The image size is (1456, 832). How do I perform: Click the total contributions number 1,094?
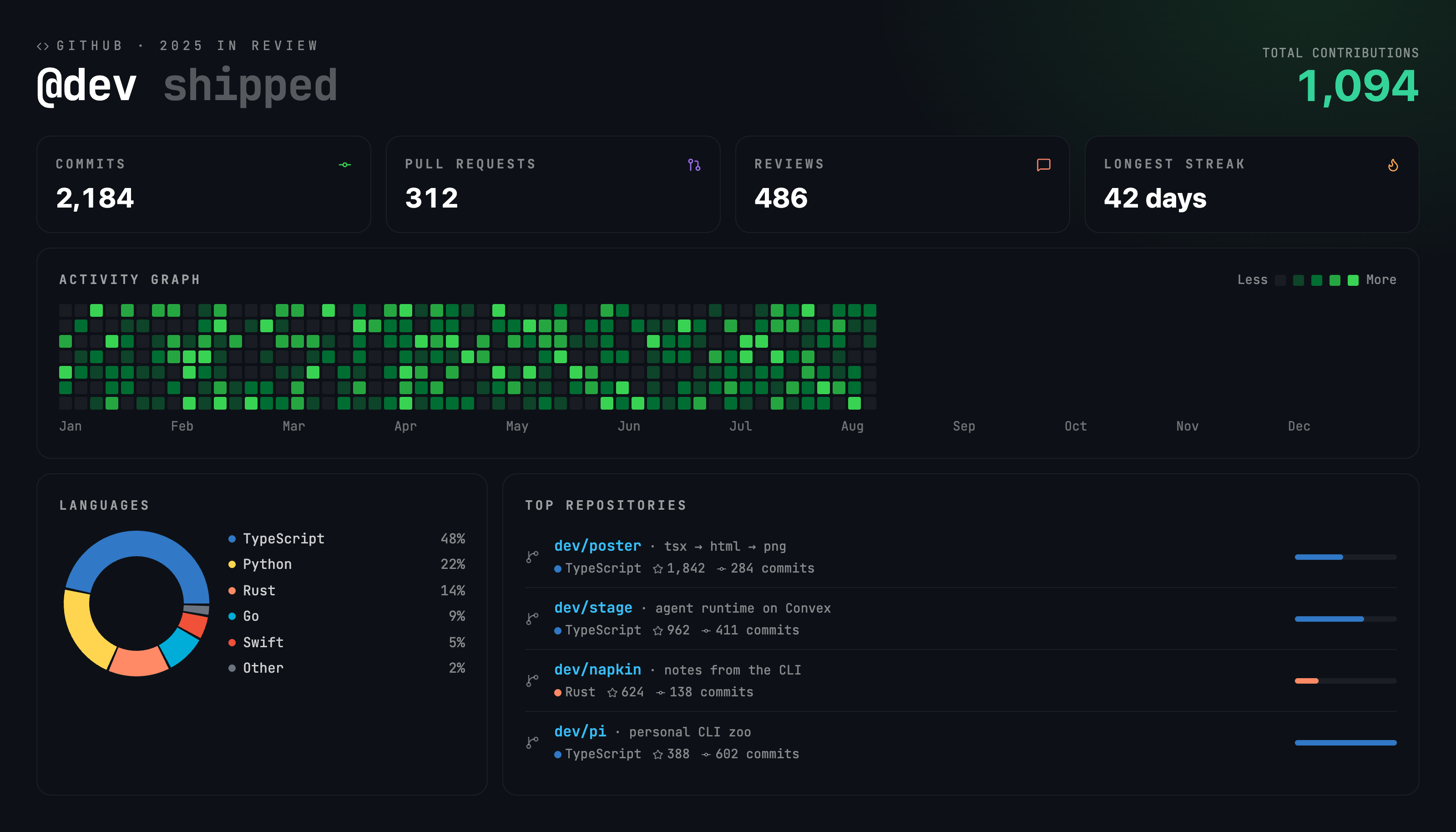(1358, 86)
